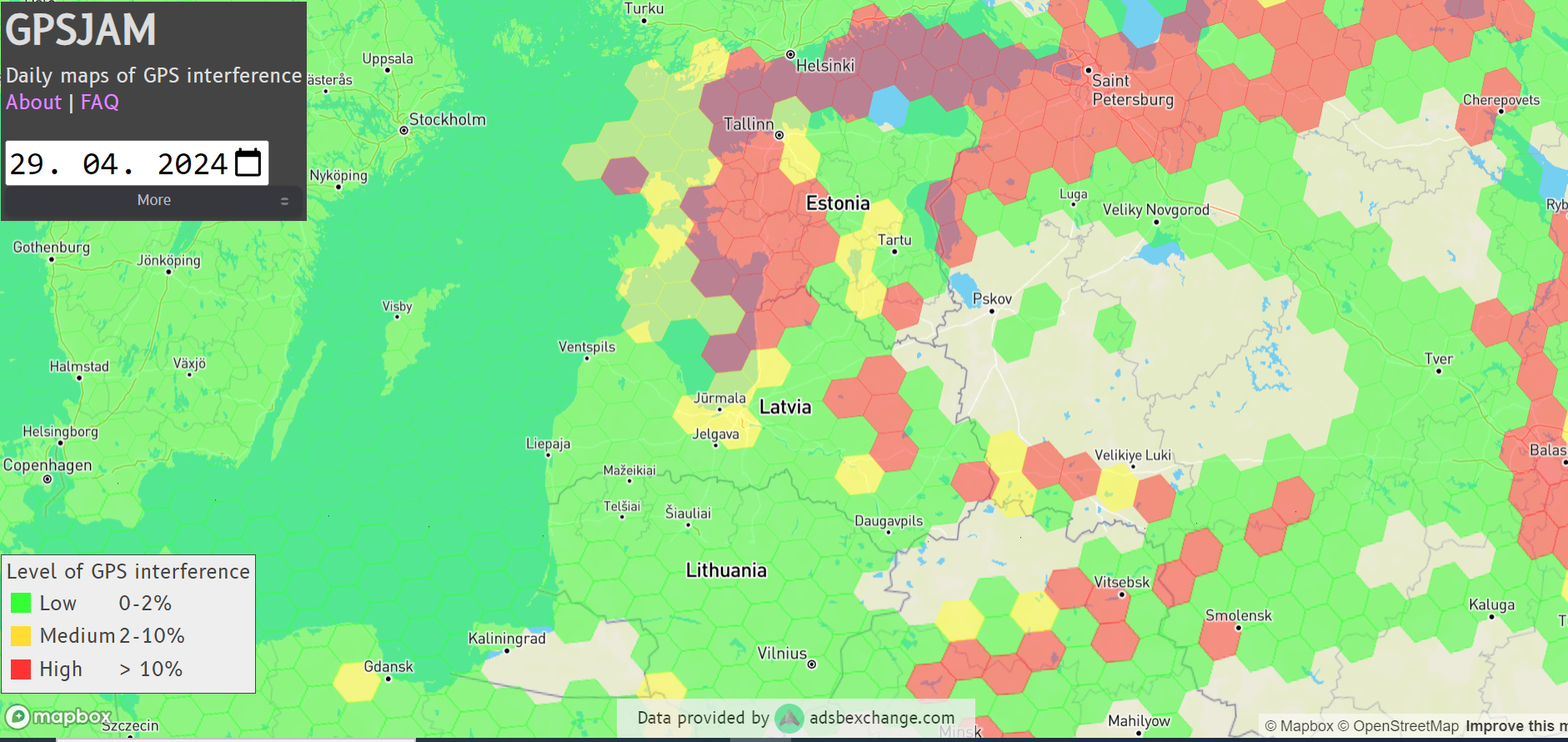Open the About page link
Screen dimensions: 1568x742
[x=33, y=103]
